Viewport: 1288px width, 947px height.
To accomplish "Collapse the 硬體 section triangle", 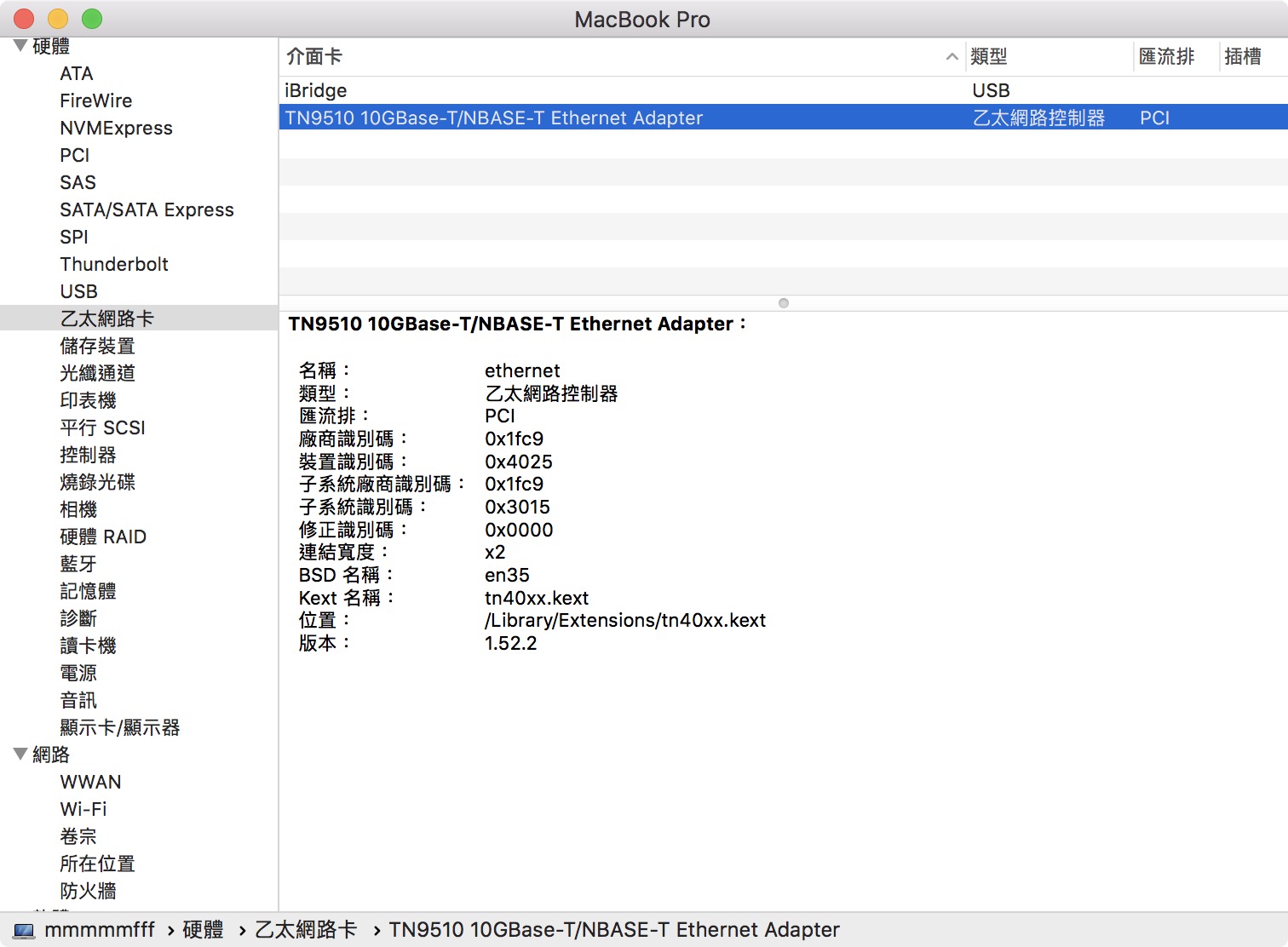I will 20,46.
